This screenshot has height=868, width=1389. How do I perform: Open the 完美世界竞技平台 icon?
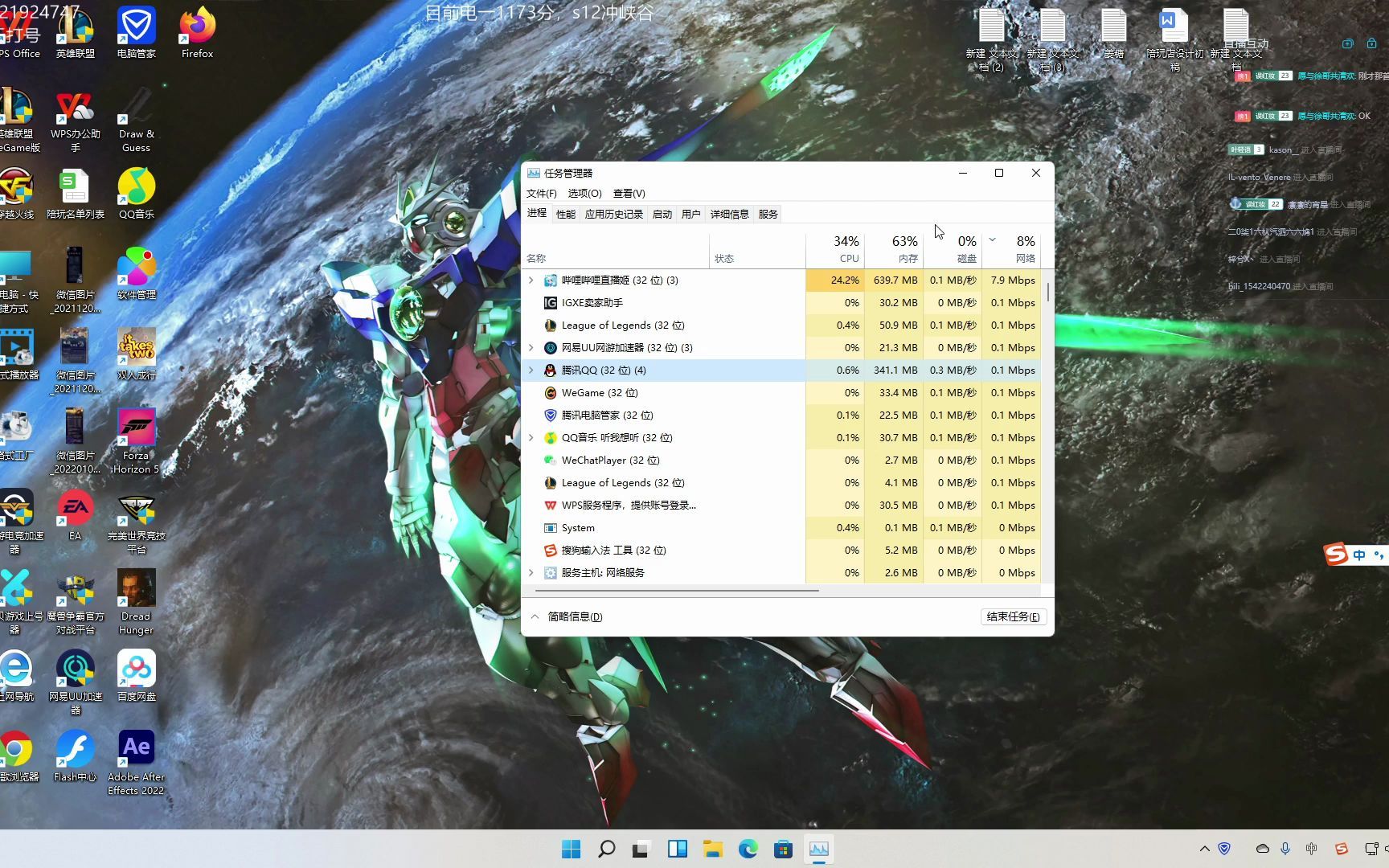tap(136, 521)
